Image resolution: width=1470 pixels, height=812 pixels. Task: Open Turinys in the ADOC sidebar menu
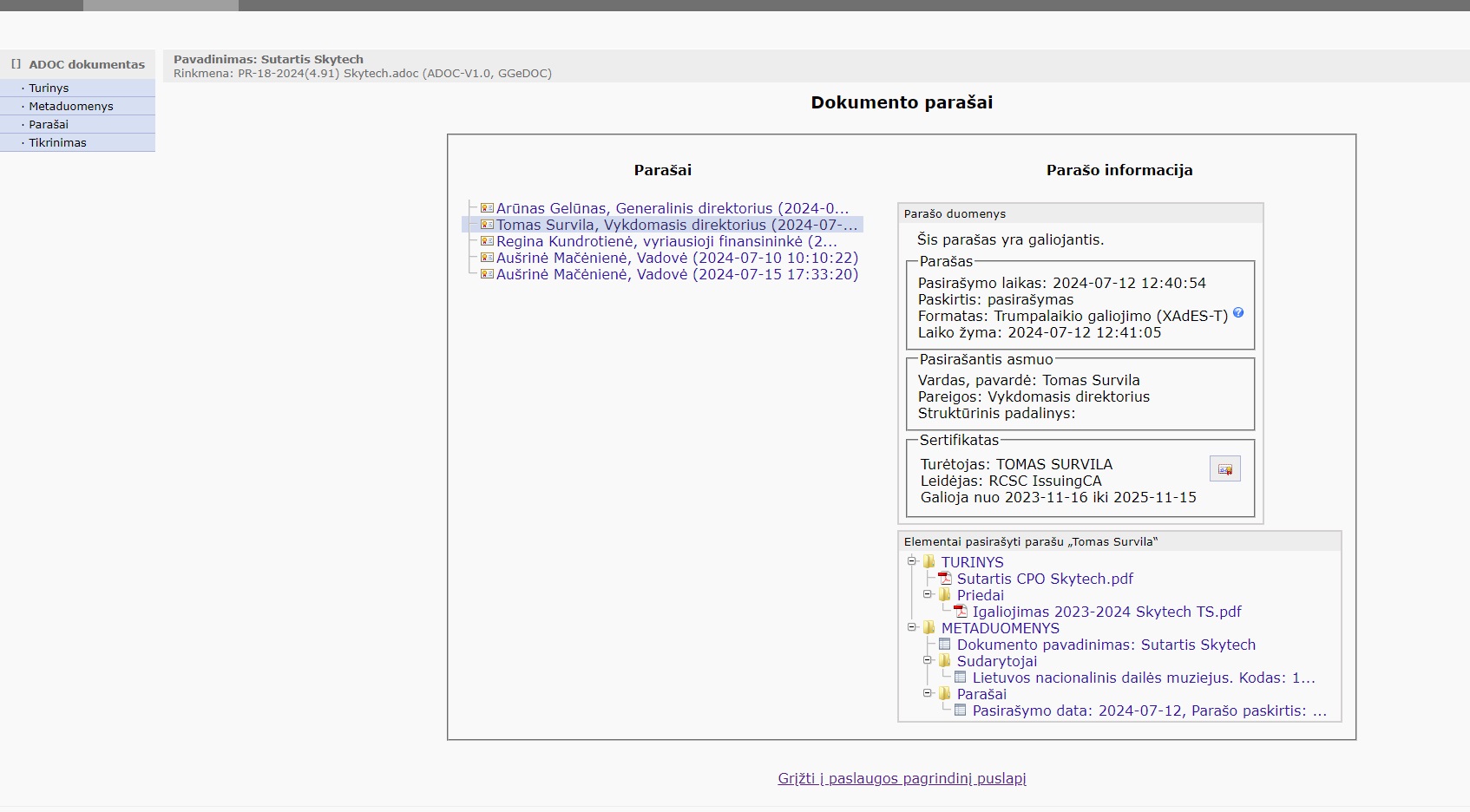click(x=49, y=88)
